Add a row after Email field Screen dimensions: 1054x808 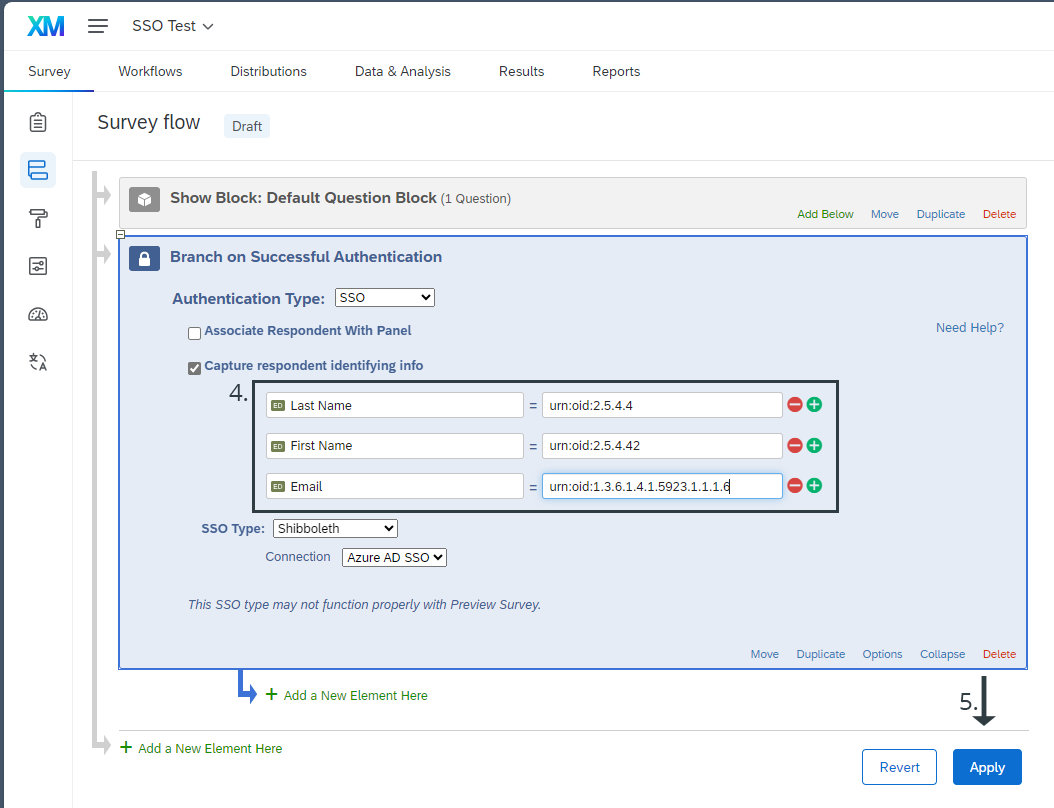pyautogui.click(x=814, y=486)
